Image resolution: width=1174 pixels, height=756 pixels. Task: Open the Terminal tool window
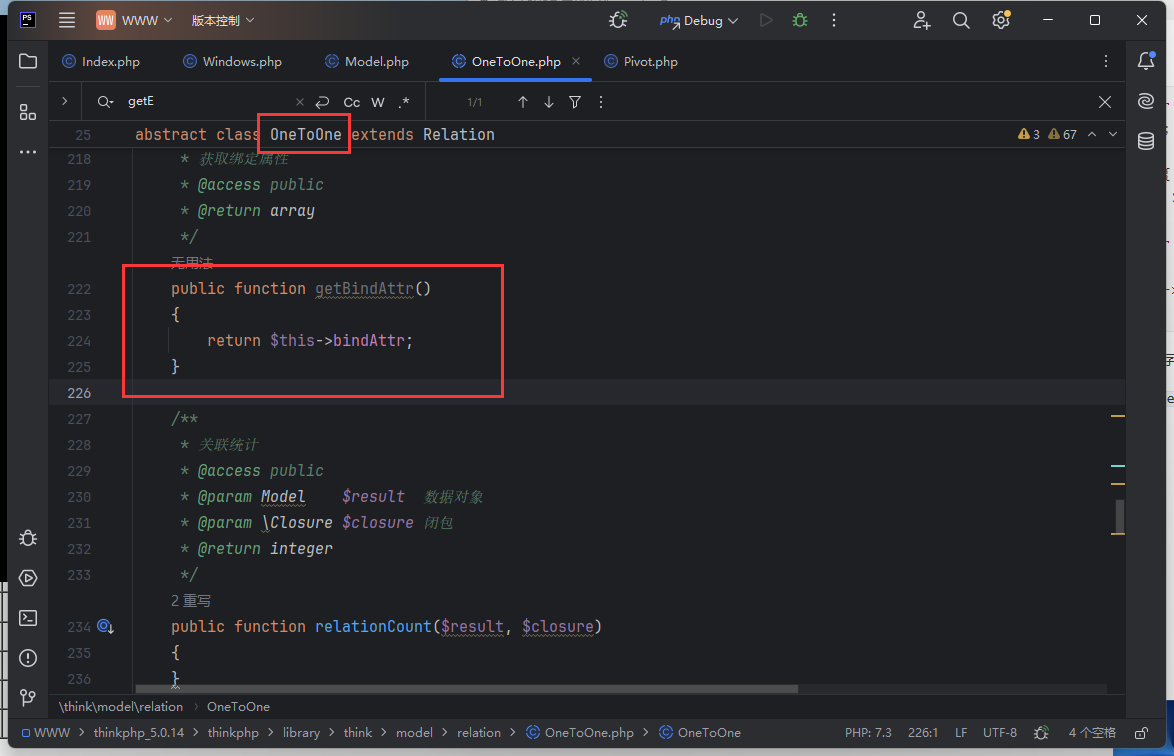click(x=28, y=618)
